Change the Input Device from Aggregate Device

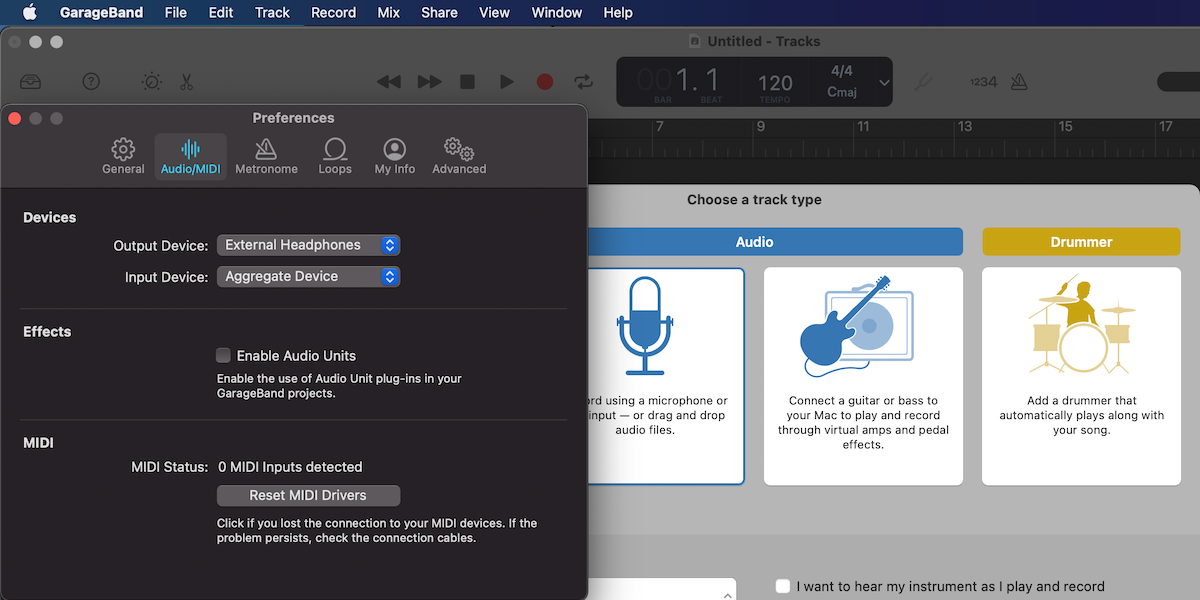click(308, 277)
